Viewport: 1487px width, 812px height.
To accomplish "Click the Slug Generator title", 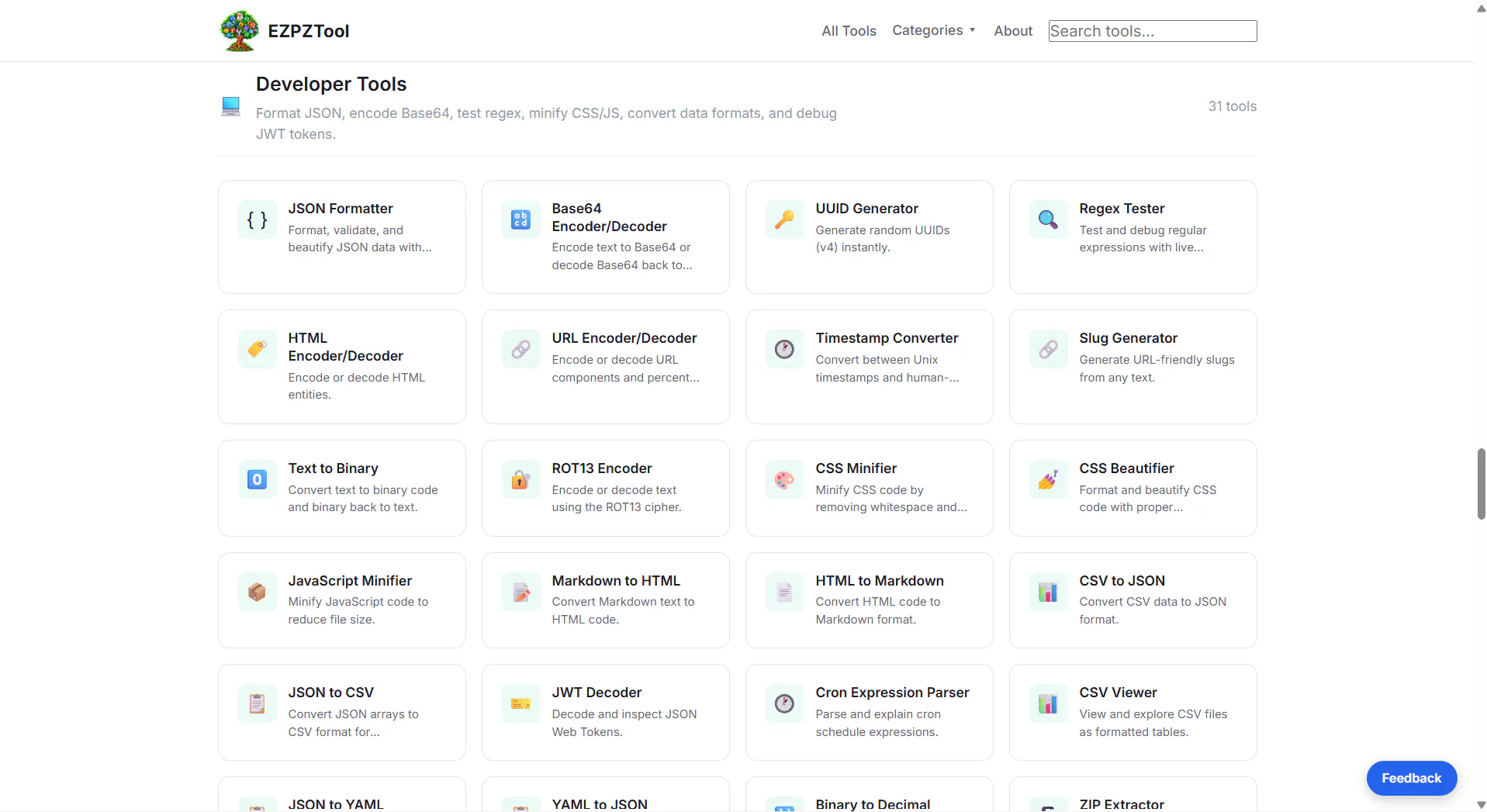I will (1128, 338).
